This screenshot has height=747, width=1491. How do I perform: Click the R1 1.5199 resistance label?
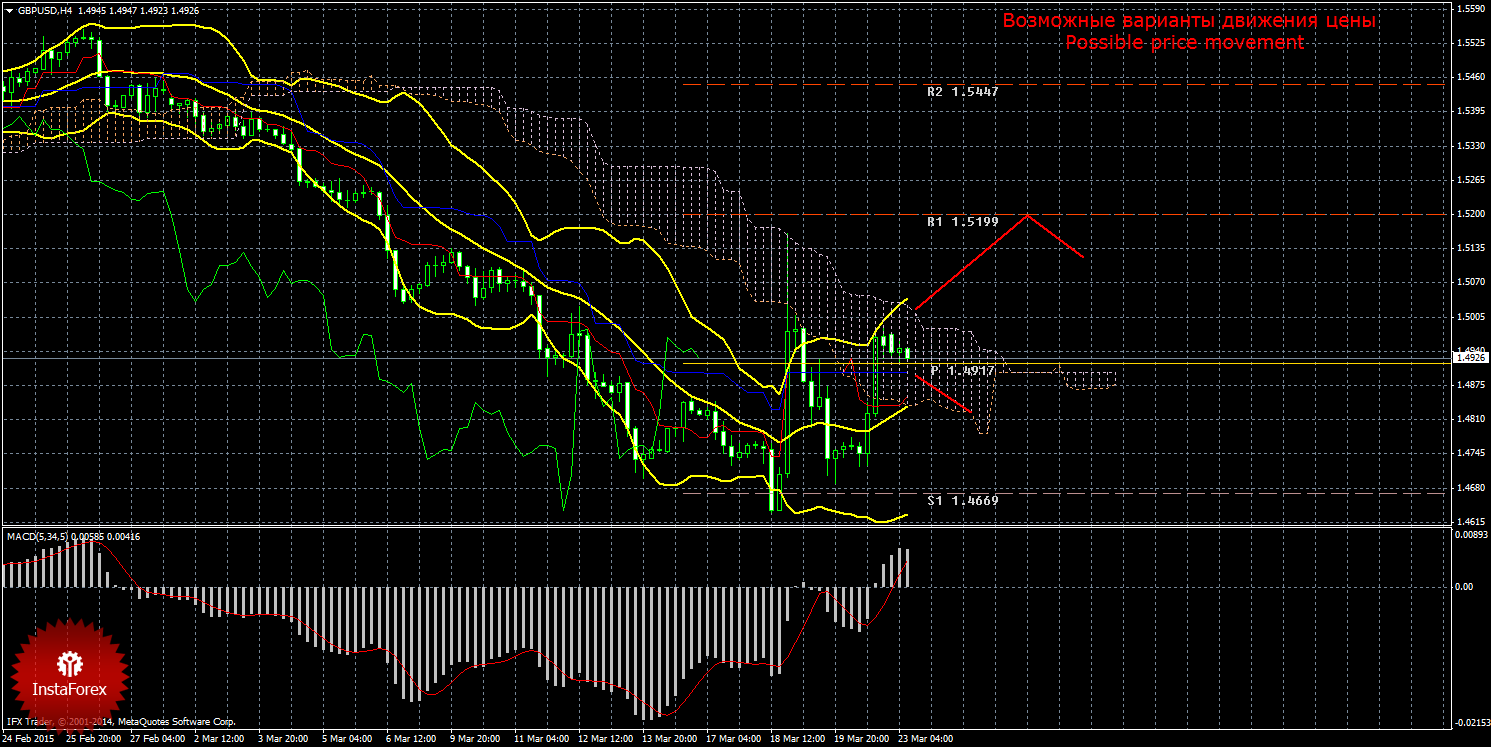click(x=962, y=222)
